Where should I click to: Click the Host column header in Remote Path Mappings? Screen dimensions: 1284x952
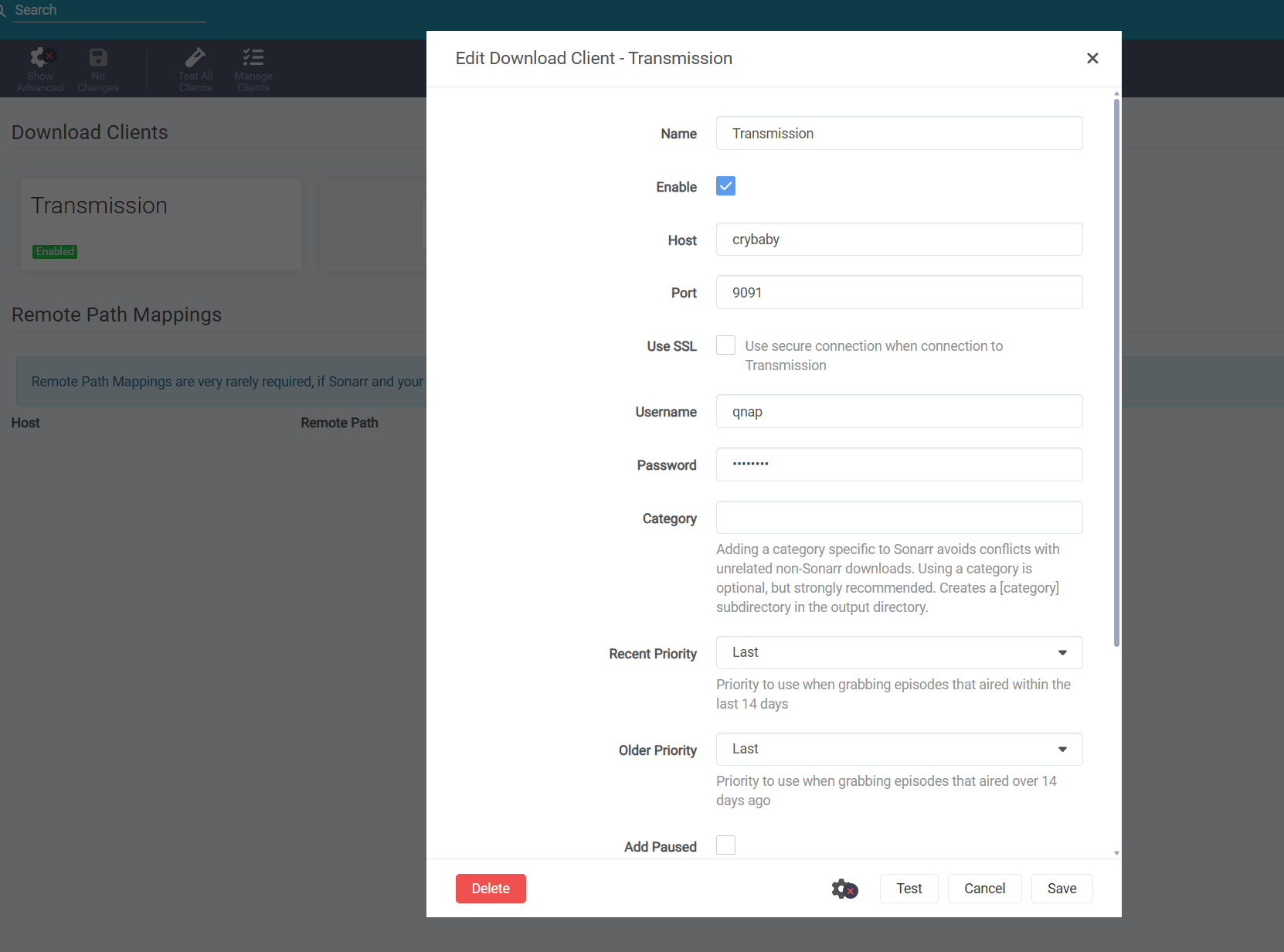pyautogui.click(x=25, y=423)
